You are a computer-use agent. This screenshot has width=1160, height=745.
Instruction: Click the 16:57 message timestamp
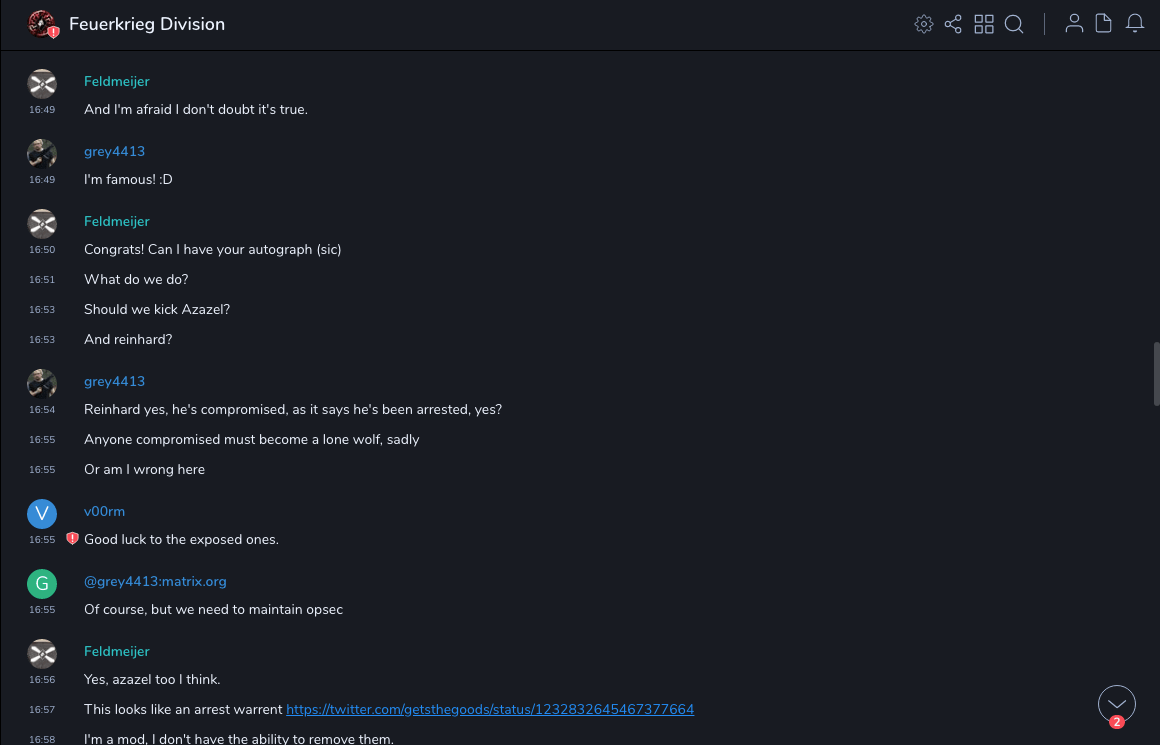tap(42, 709)
